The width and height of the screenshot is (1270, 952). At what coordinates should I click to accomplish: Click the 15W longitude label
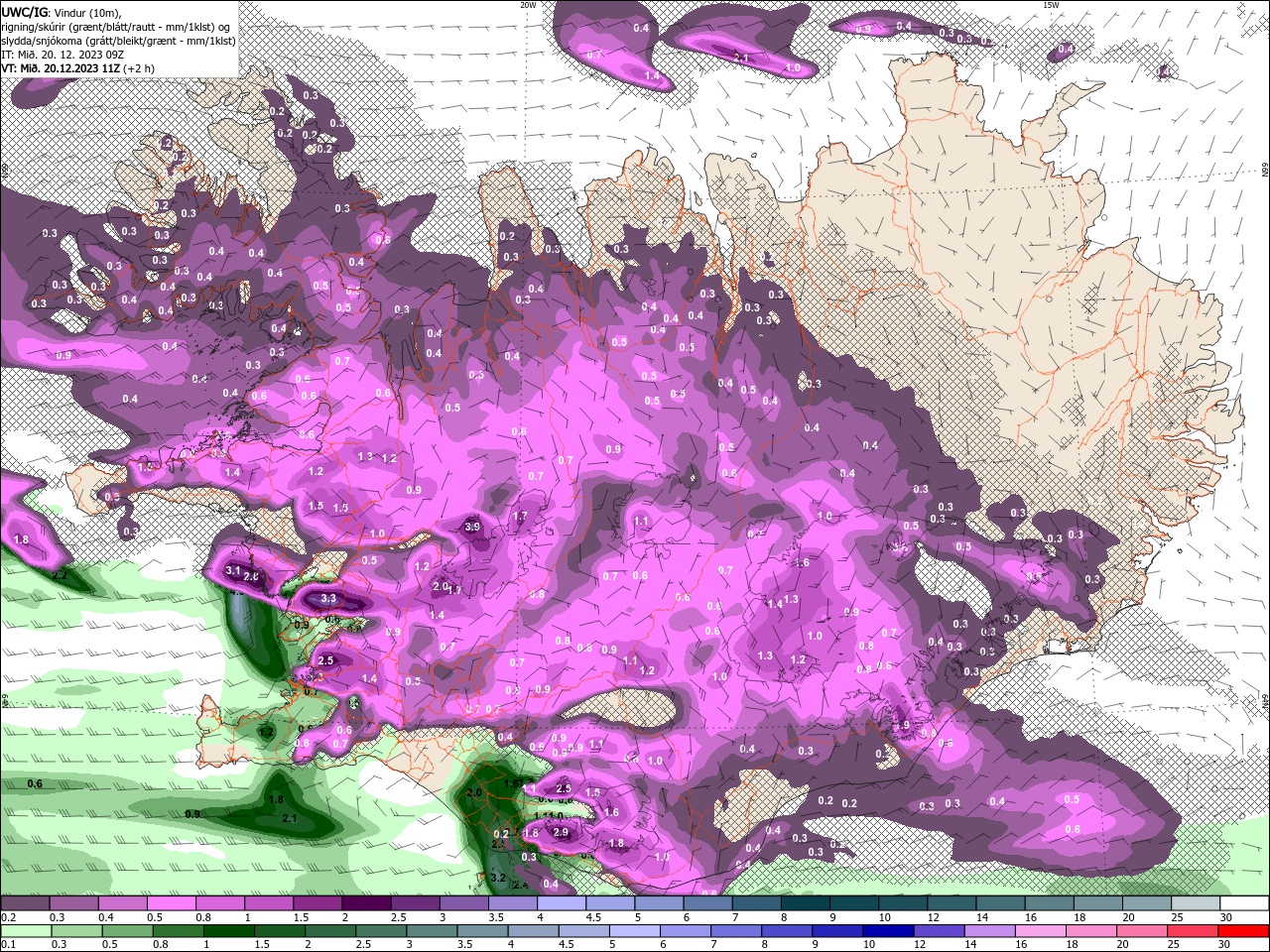(1051, 5)
